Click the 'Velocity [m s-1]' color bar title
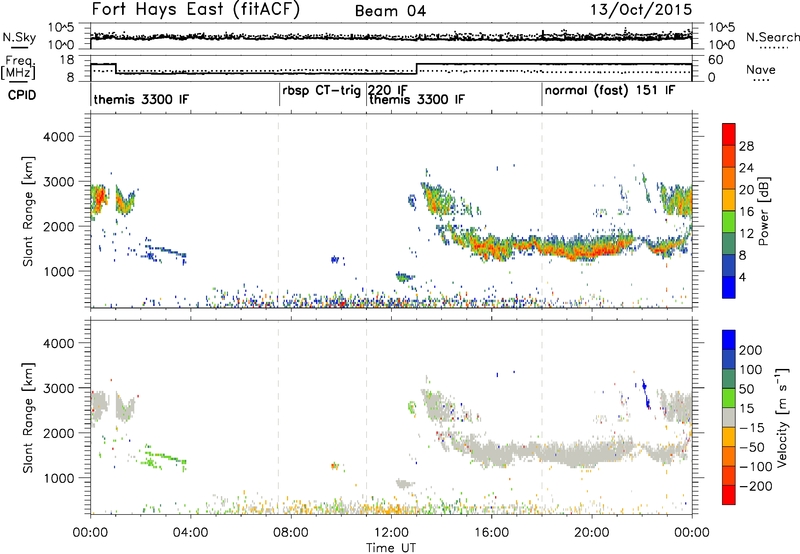This screenshot has height=554, width=800. 782,418
